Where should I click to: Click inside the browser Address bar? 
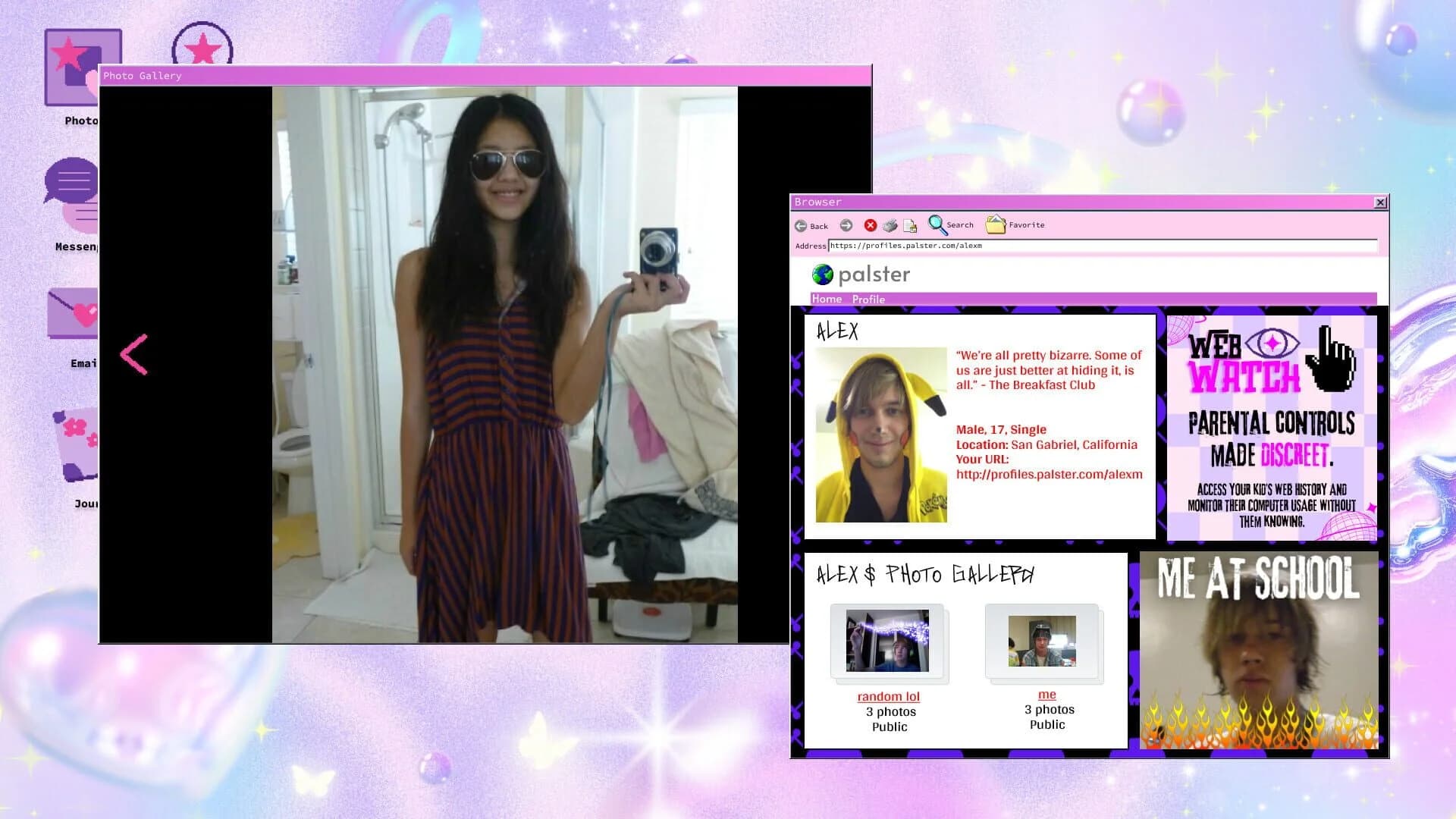[1062, 246]
